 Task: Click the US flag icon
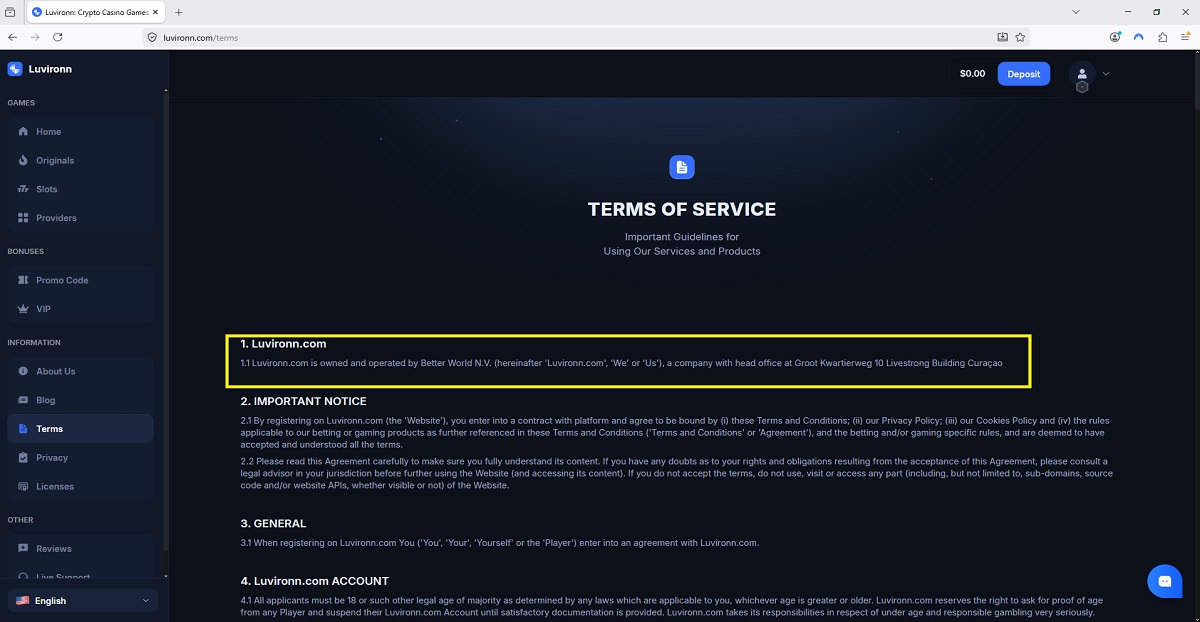coord(22,600)
